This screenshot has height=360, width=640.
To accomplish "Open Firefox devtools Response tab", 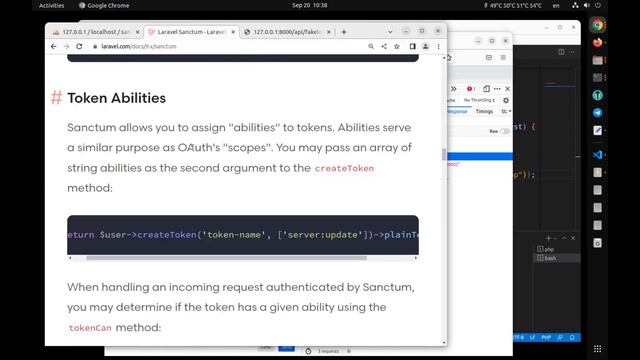I will click(x=457, y=111).
